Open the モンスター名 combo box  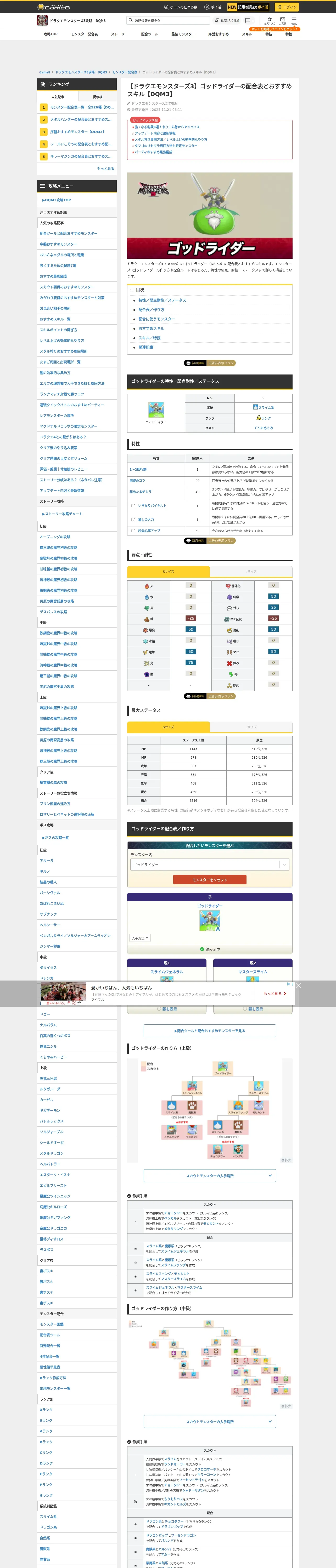pyautogui.click(x=210, y=864)
